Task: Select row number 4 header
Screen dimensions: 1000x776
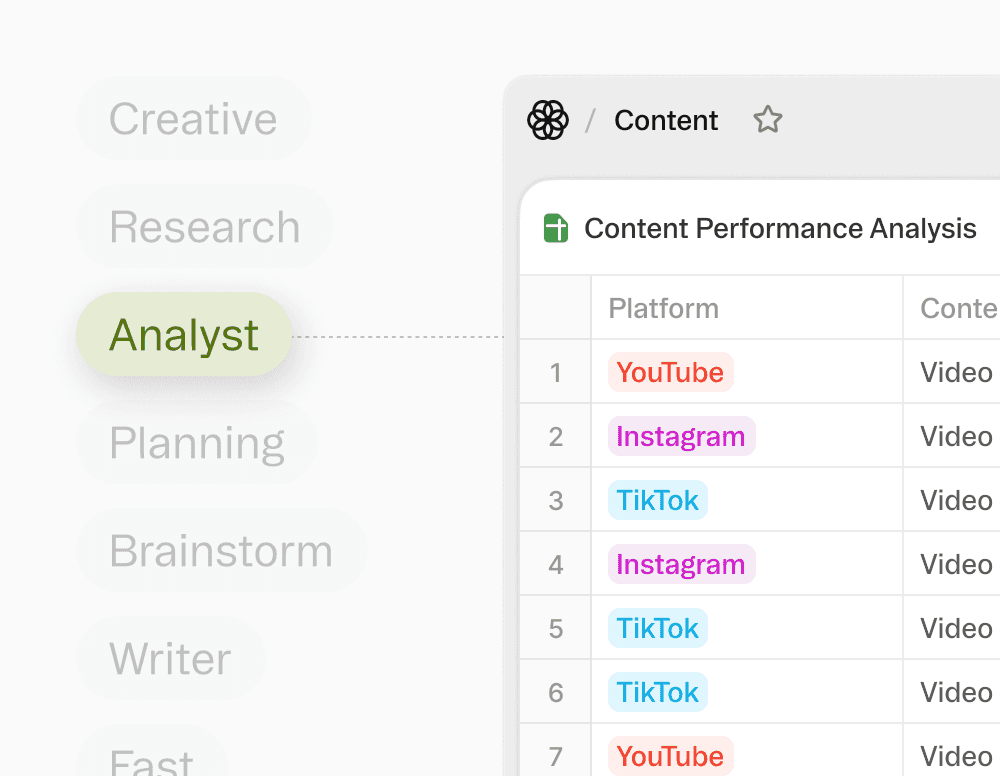Action: tap(556, 565)
